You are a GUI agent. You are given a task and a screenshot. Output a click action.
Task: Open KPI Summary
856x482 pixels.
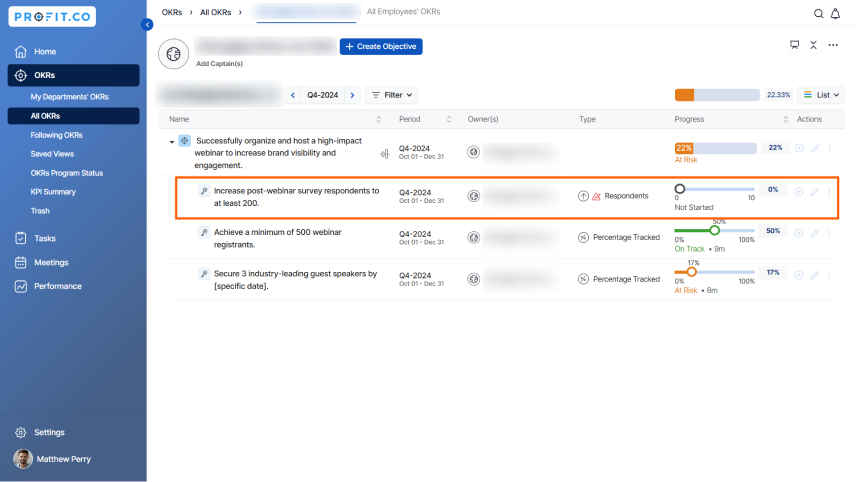coord(53,192)
